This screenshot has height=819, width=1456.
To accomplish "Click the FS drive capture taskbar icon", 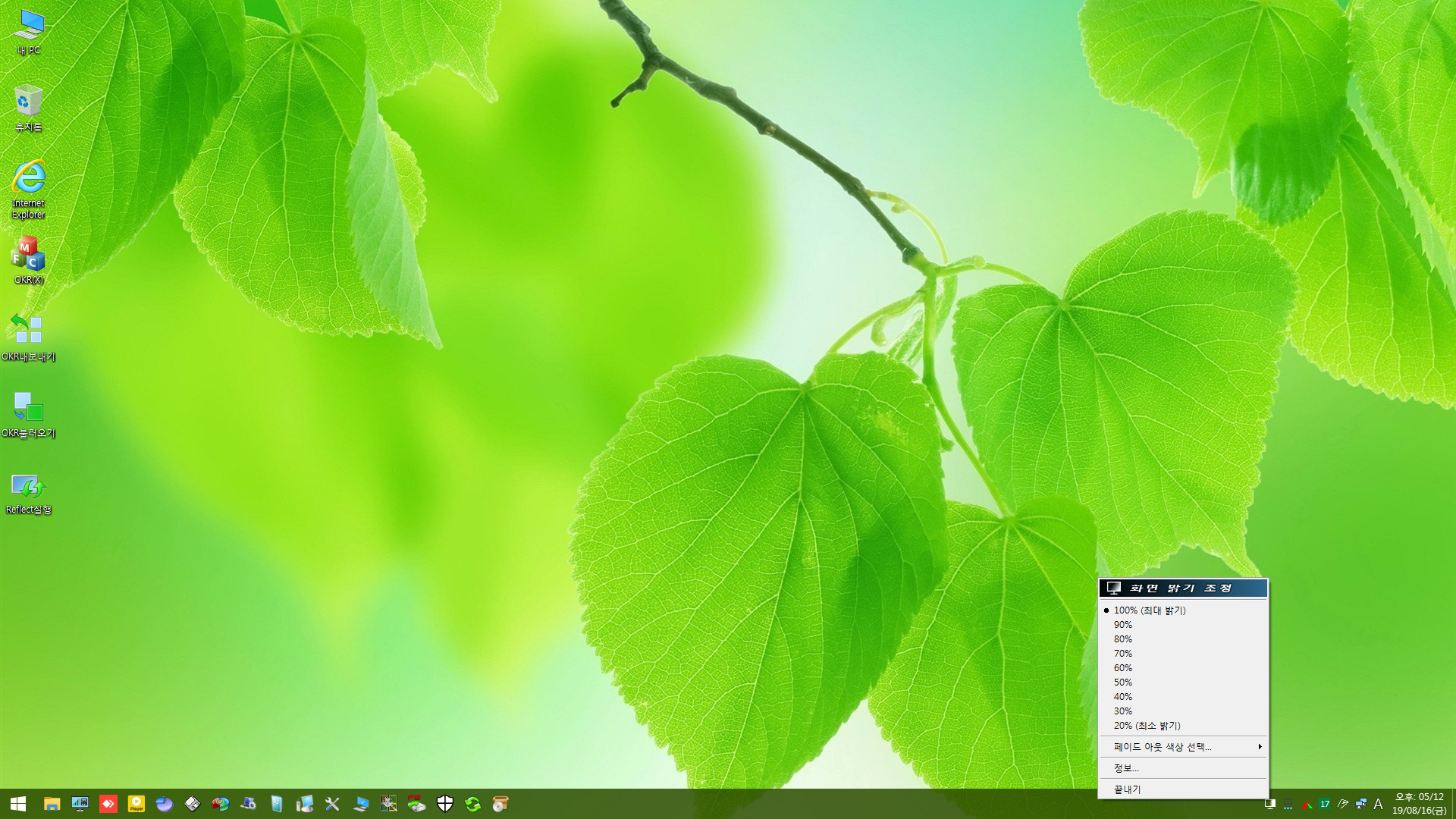I will (416, 804).
